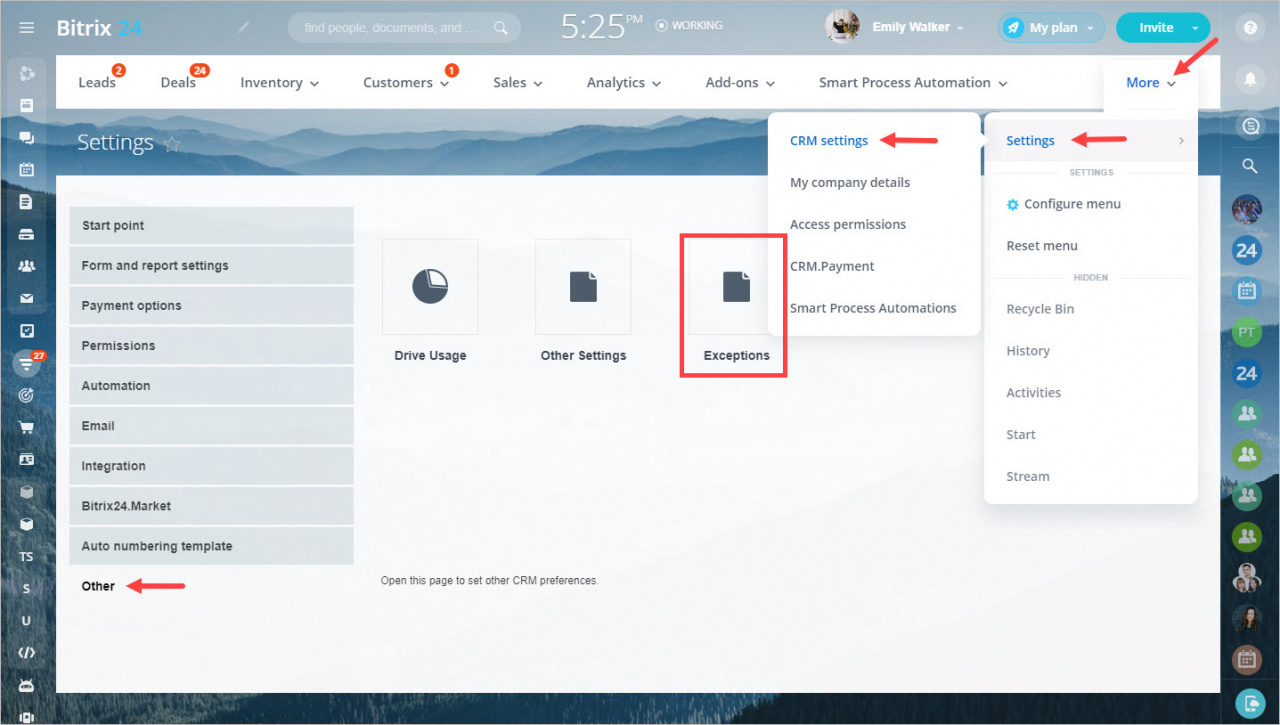This screenshot has width=1280, height=725.
Task: Open the document icon in left sidebar
Action: coord(27,202)
